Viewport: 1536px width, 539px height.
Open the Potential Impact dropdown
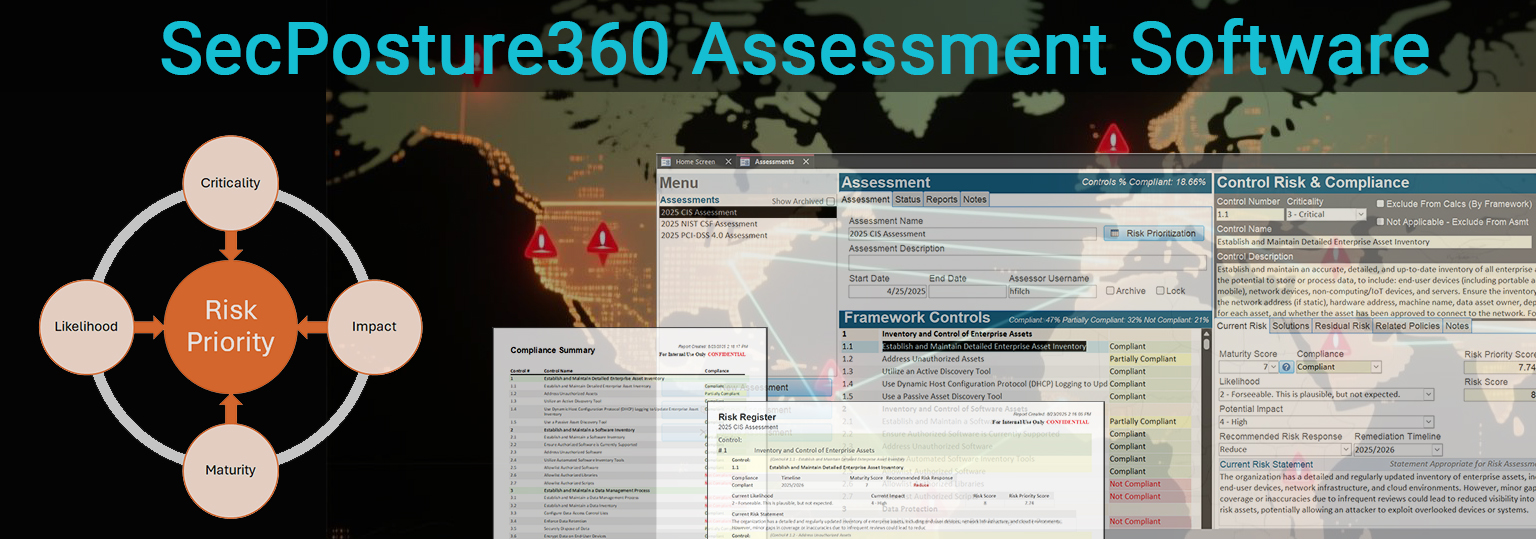tap(1428, 423)
